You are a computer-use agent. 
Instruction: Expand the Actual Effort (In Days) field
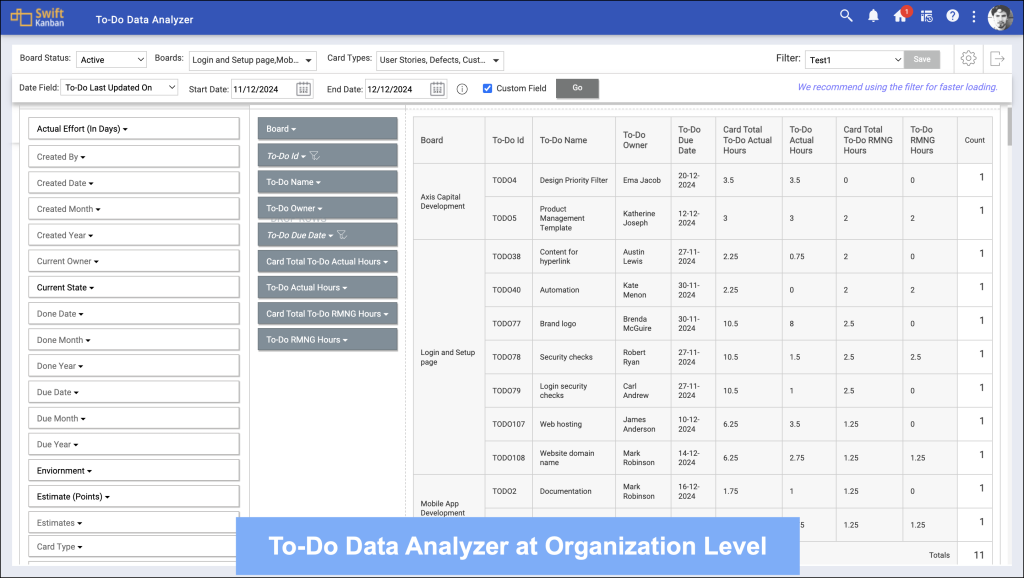(x=134, y=129)
